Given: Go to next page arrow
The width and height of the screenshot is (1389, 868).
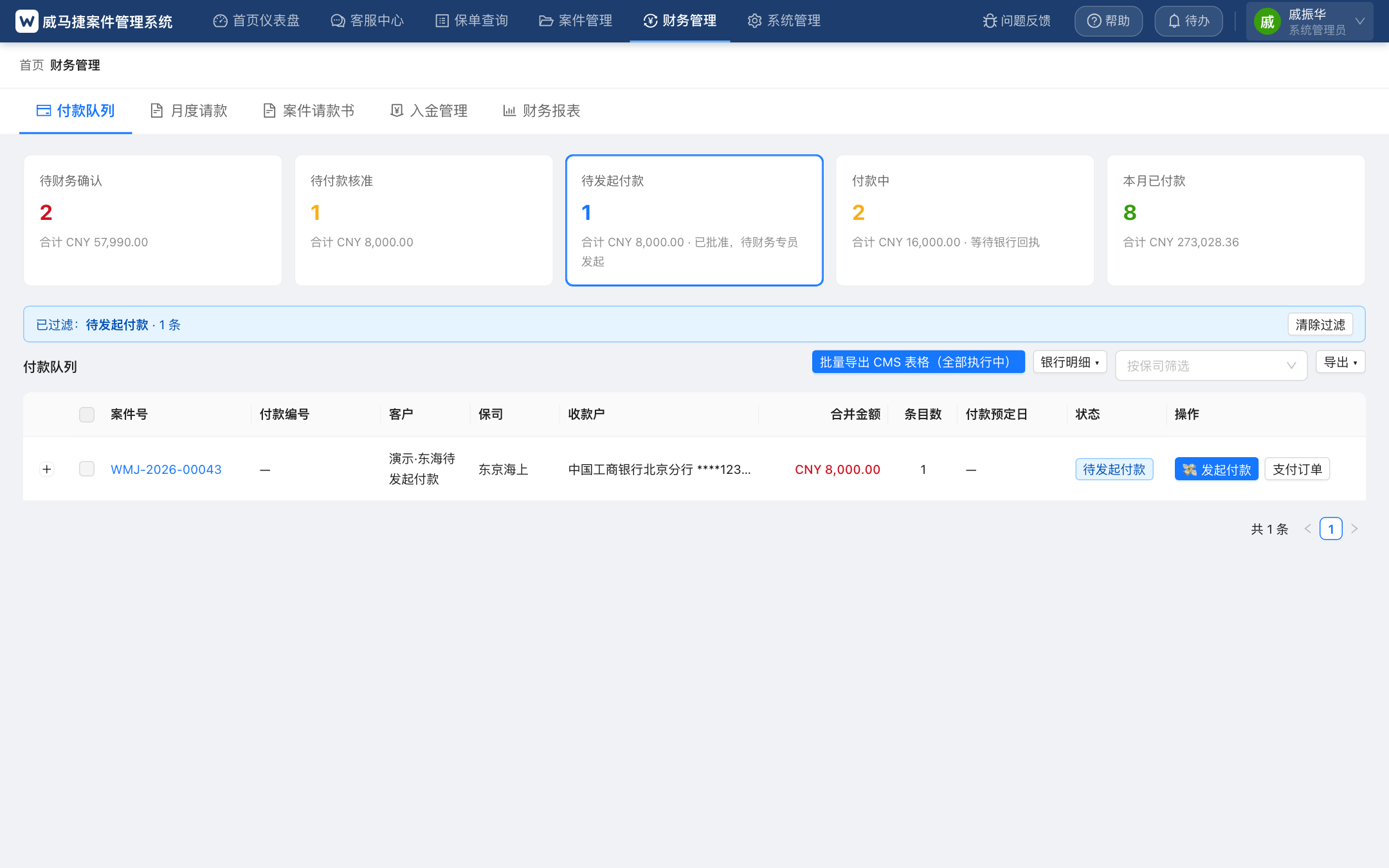Looking at the screenshot, I should click(1354, 529).
